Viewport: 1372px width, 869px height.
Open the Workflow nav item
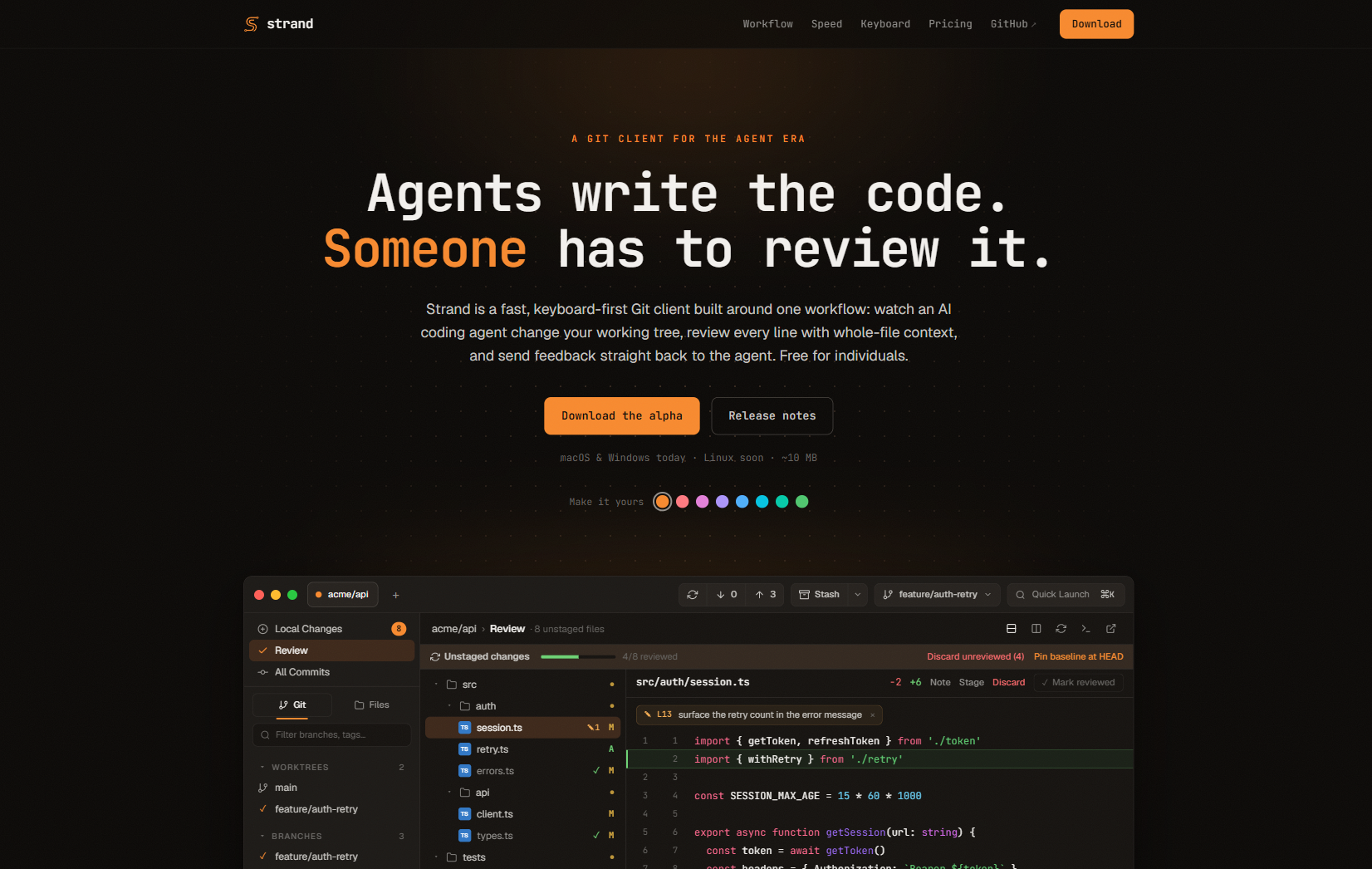point(767,24)
